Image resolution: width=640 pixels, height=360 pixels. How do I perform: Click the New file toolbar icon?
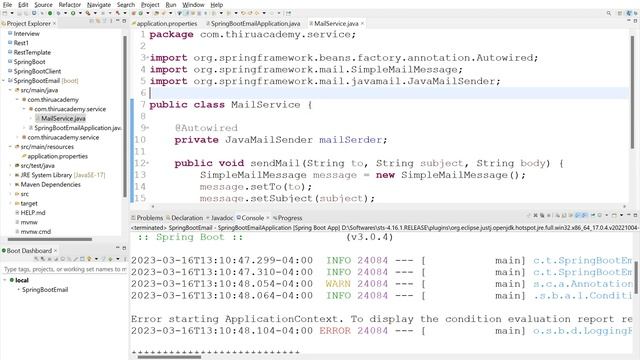pos(5,13)
